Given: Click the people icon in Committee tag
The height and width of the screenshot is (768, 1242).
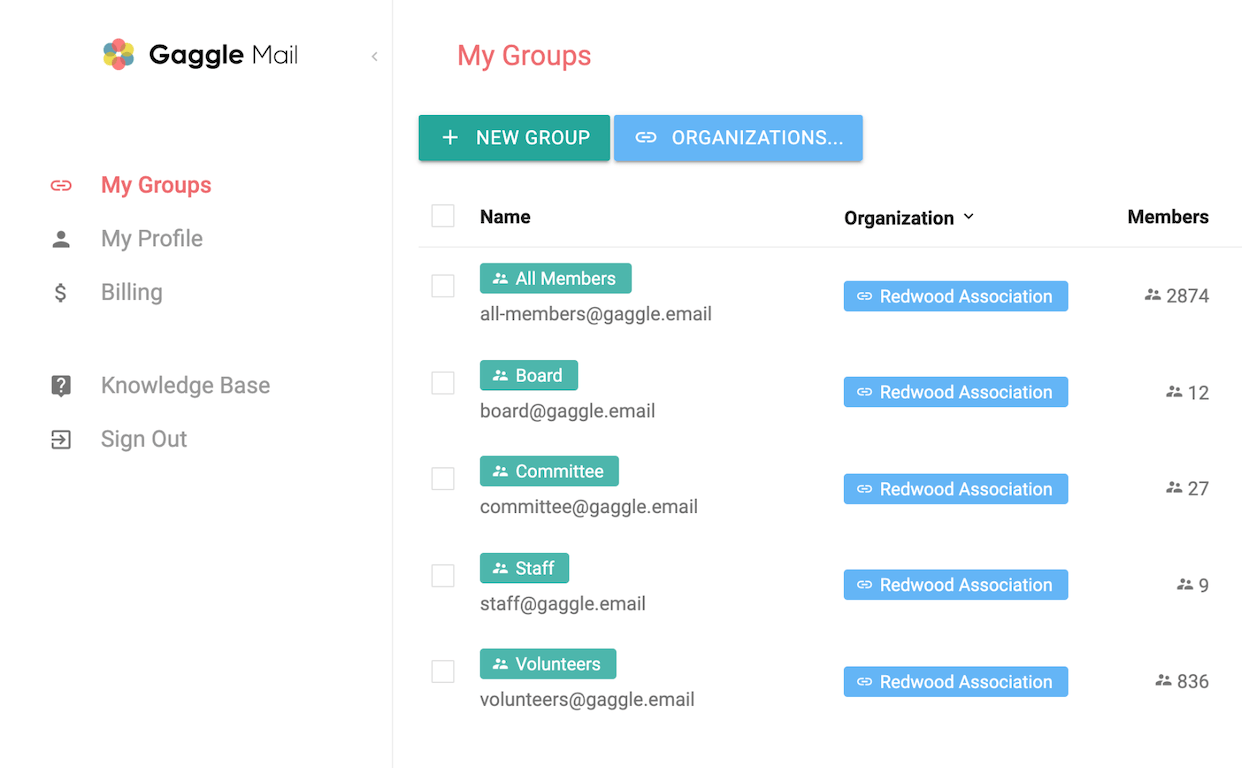Looking at the screenshot, I should 500,472.
